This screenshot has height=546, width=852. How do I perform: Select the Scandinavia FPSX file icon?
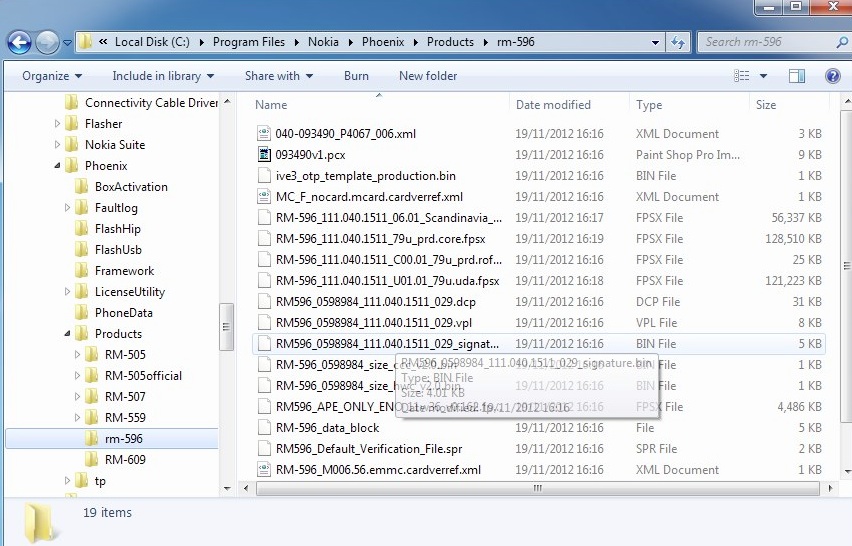coord(264,218)
